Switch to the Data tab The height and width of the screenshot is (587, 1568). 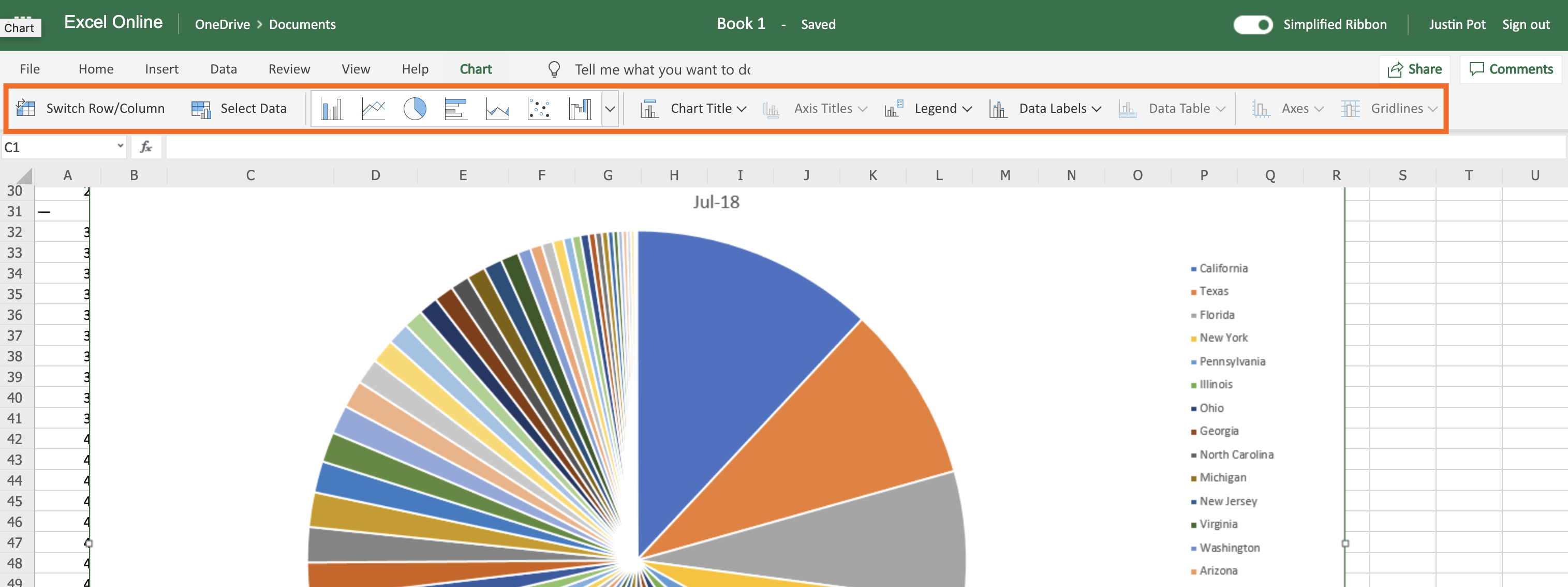tap(224, 69)
